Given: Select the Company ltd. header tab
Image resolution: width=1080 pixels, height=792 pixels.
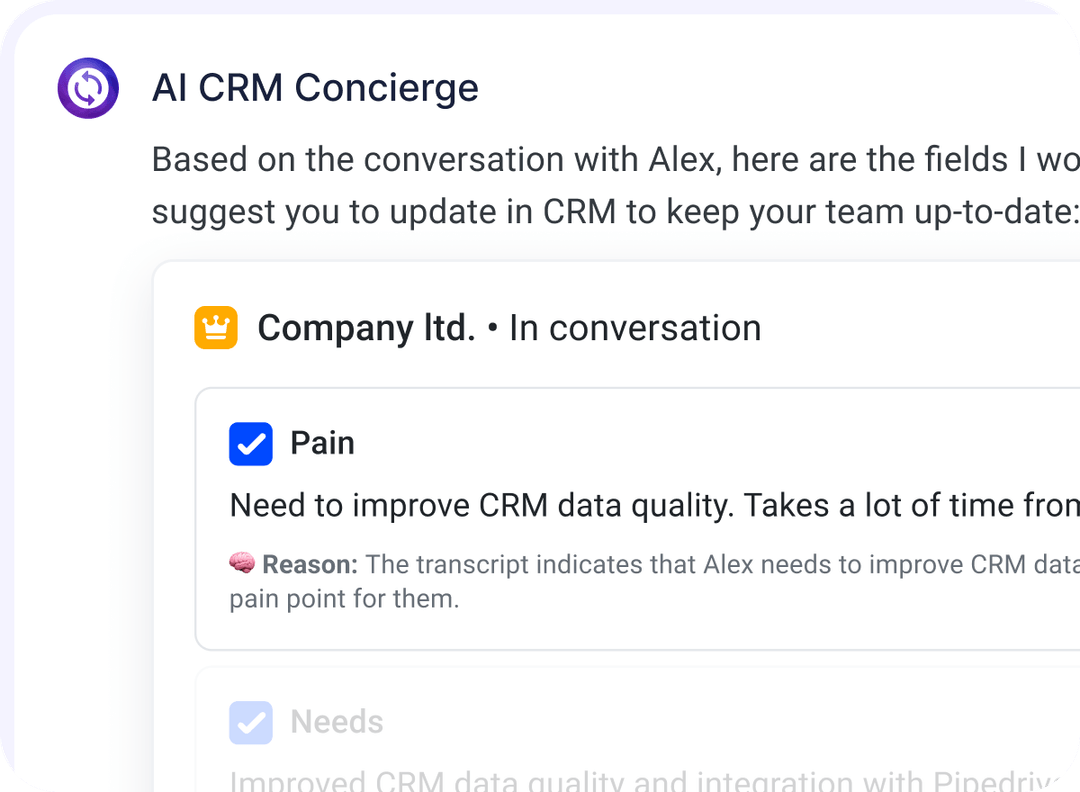Looking at the screenshot, I should click(367, 327).
